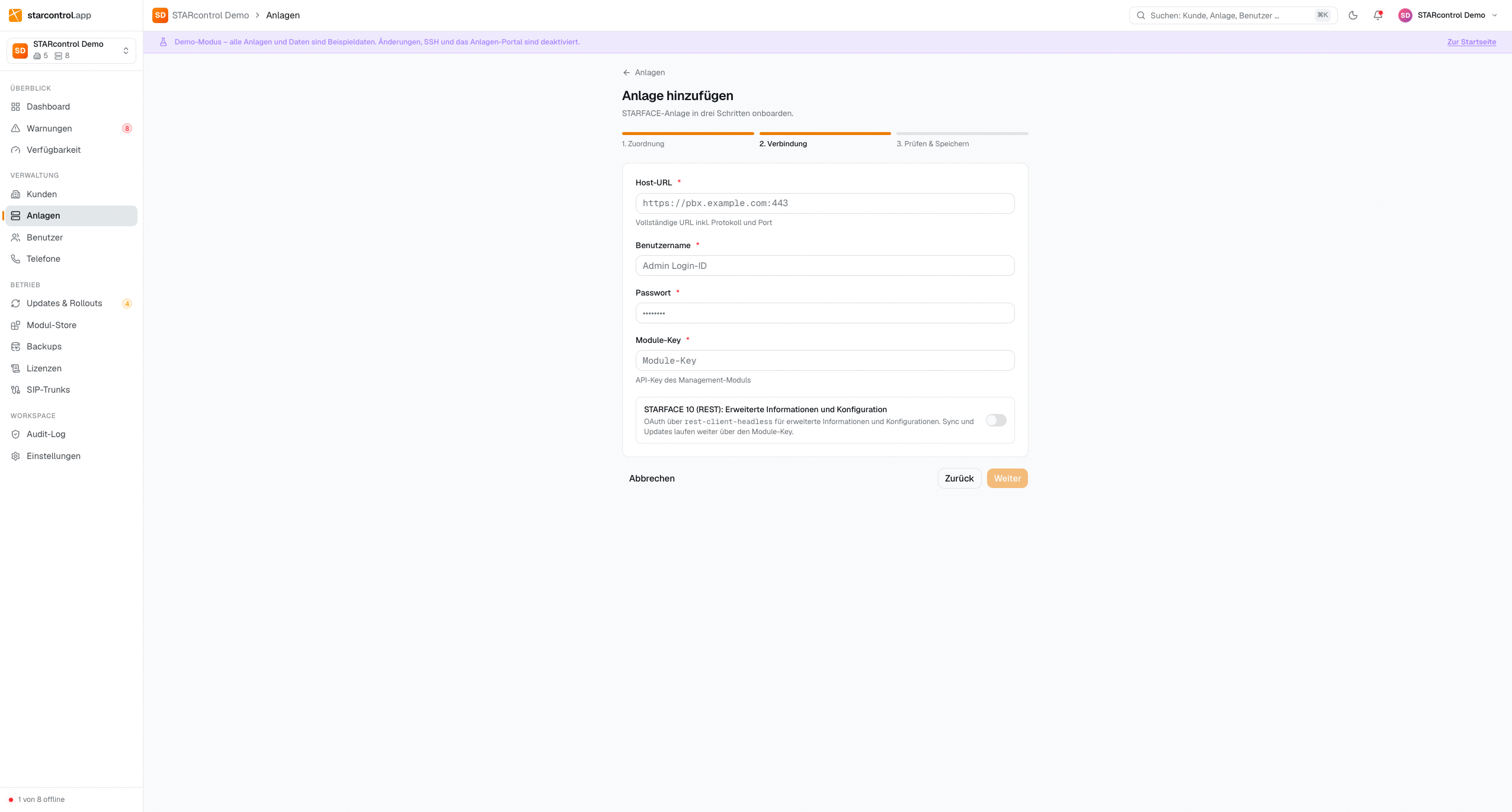The height and width of the screenshot is (812, 1512).
Task: Open Einstellungen gear icon
Action: click(16, 456)
